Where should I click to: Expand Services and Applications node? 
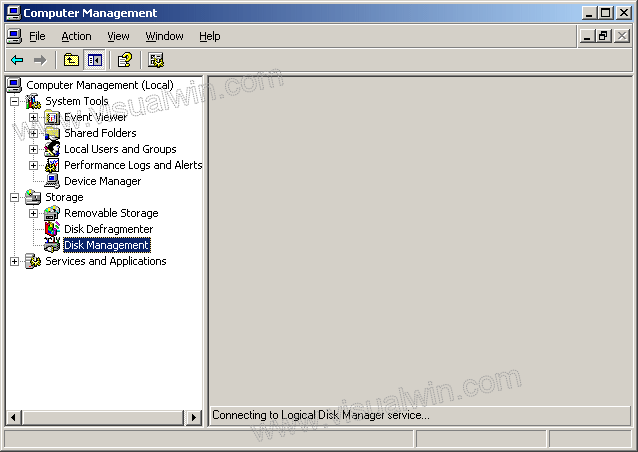[14, 261]
